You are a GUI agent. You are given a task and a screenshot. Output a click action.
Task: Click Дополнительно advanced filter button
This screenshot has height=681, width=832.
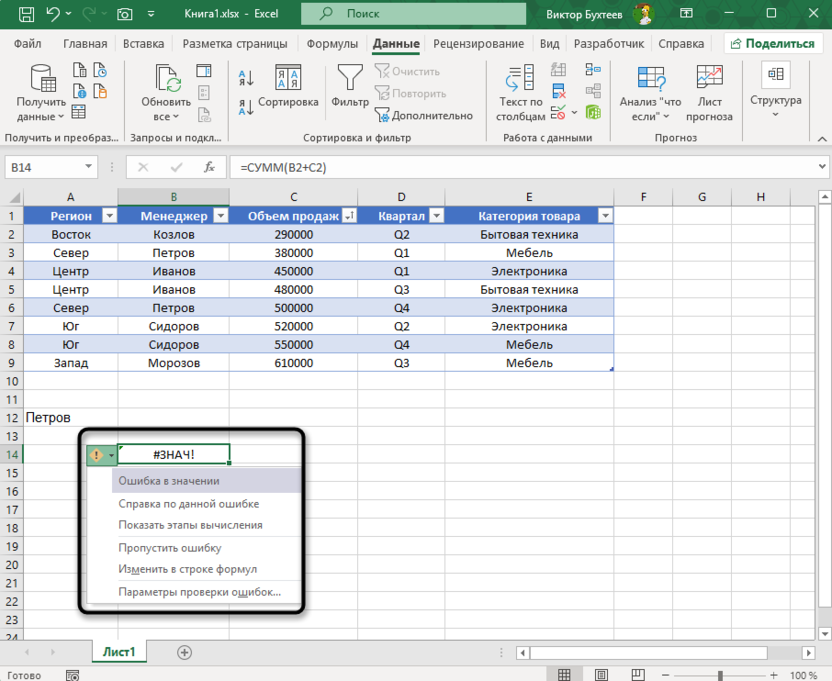click(x=423, y=115)
